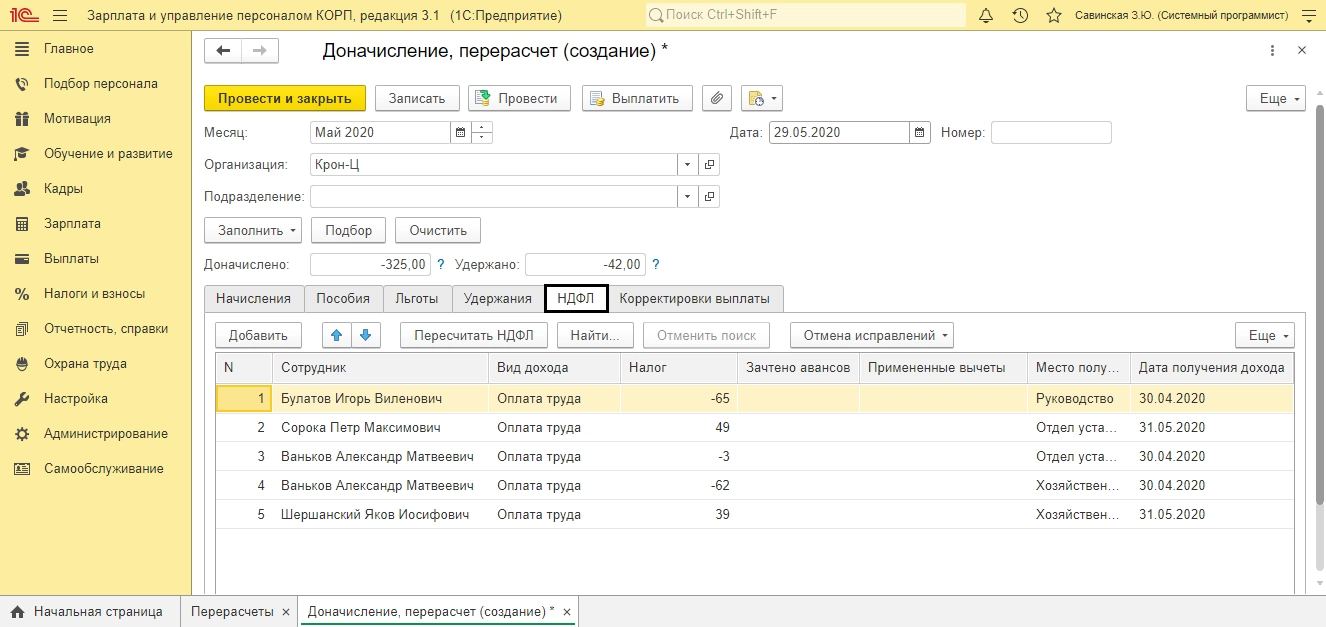Screen dimensions: 1326x627
Task: Switch to the Корректировки выплаты tab
Action: (x=694, y=298)
